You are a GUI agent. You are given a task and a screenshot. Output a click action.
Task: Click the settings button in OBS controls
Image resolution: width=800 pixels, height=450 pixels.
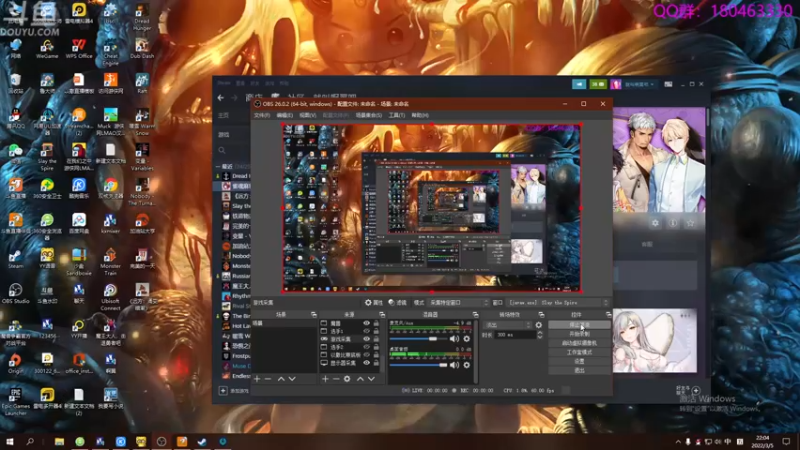point(580,361)
